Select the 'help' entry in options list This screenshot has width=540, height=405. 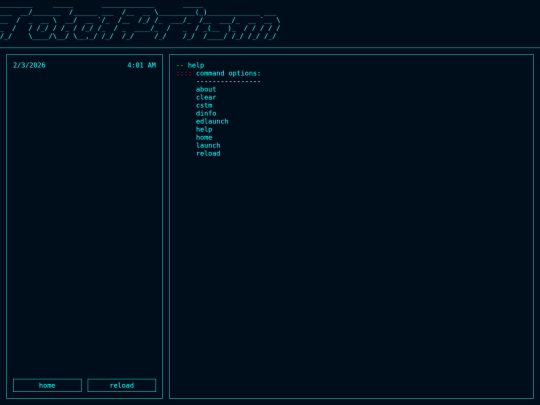tap(204, 129)
